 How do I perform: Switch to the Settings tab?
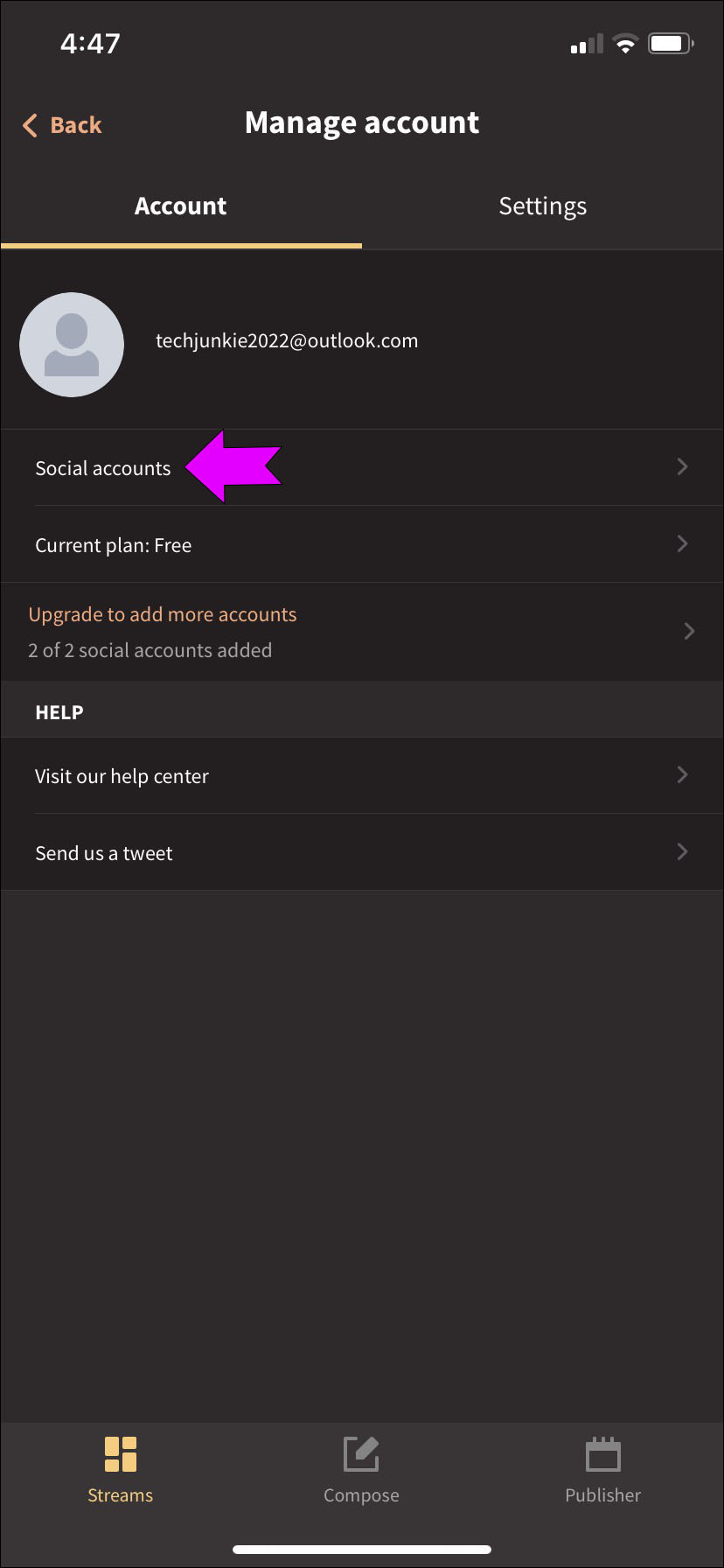(542, 206)
